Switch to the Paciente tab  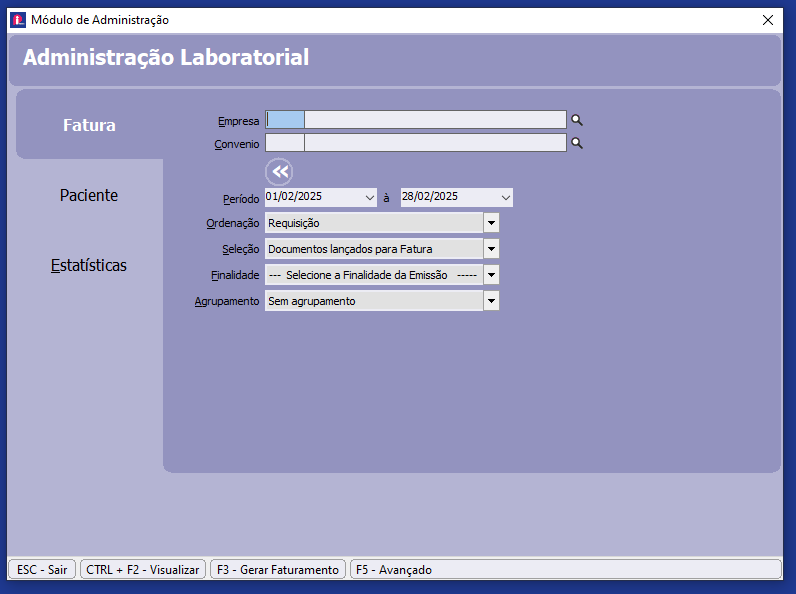[89, 195]
